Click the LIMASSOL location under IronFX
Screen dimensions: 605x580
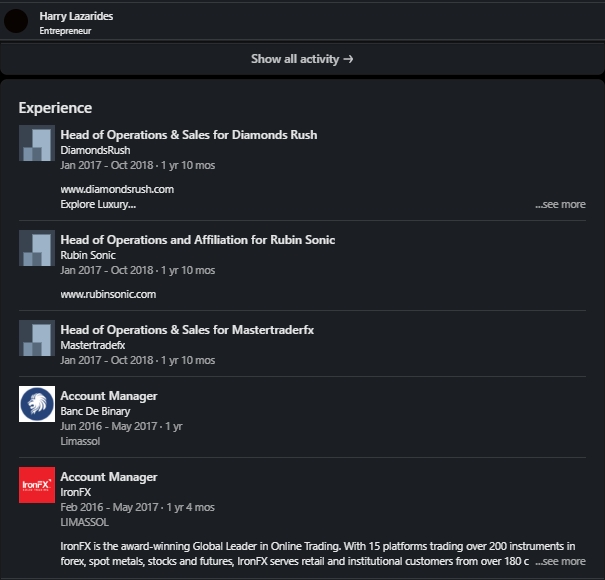pos(84,522)
